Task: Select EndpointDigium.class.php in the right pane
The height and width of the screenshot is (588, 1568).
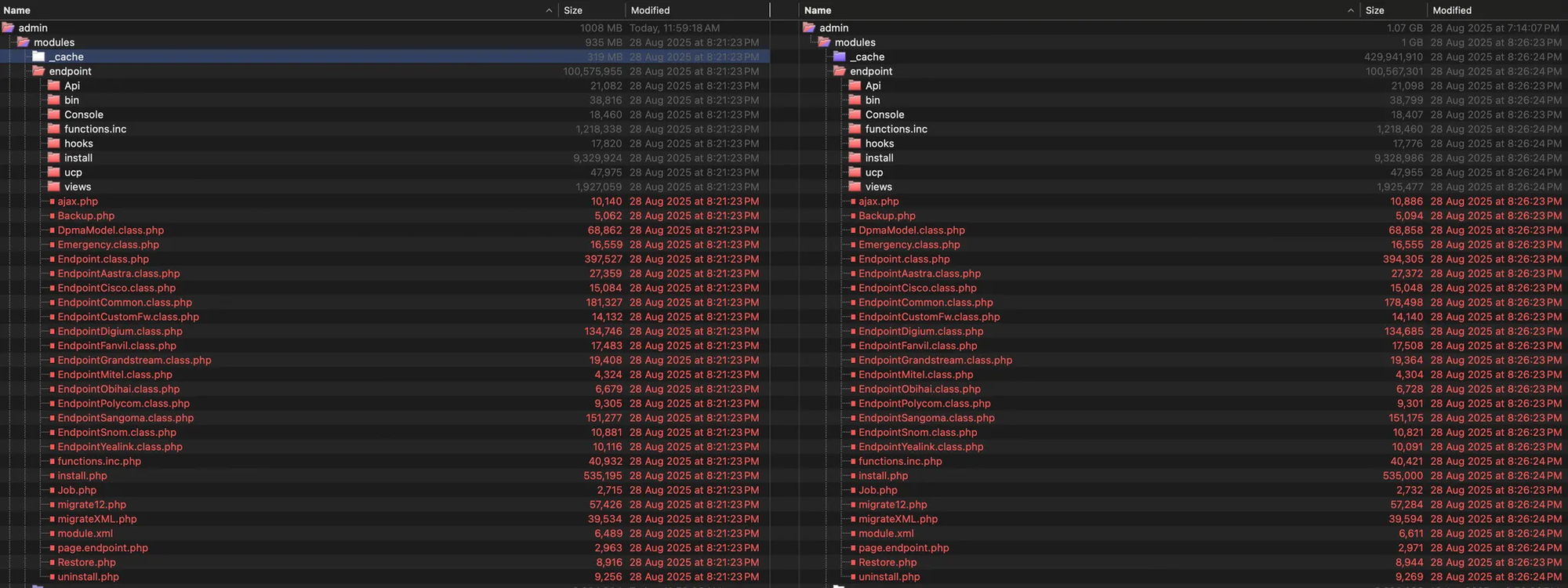Action: tap(920, 331)
